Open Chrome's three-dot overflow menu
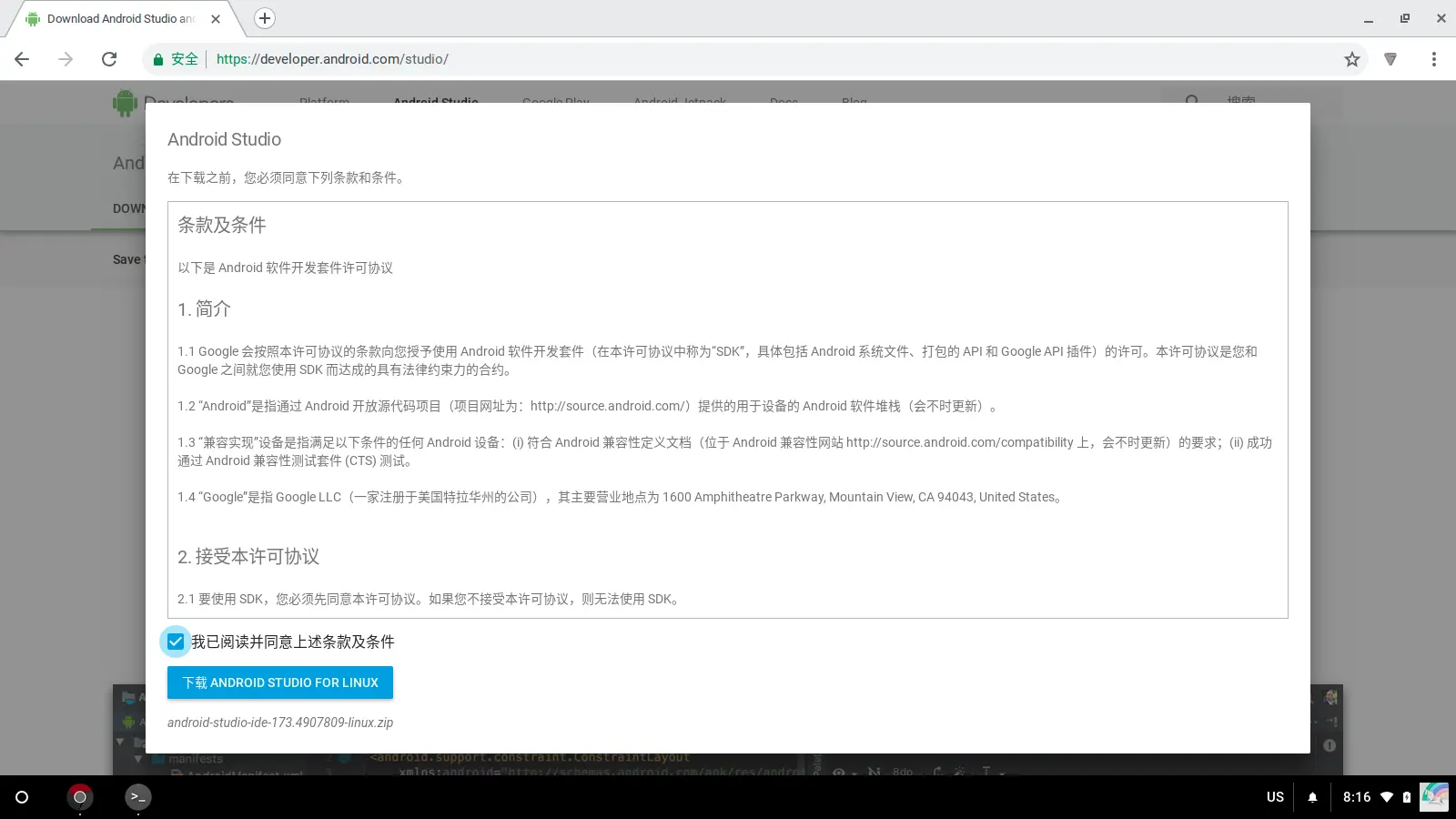Viewport: 1456px width, 819px height. (1434, 58)
